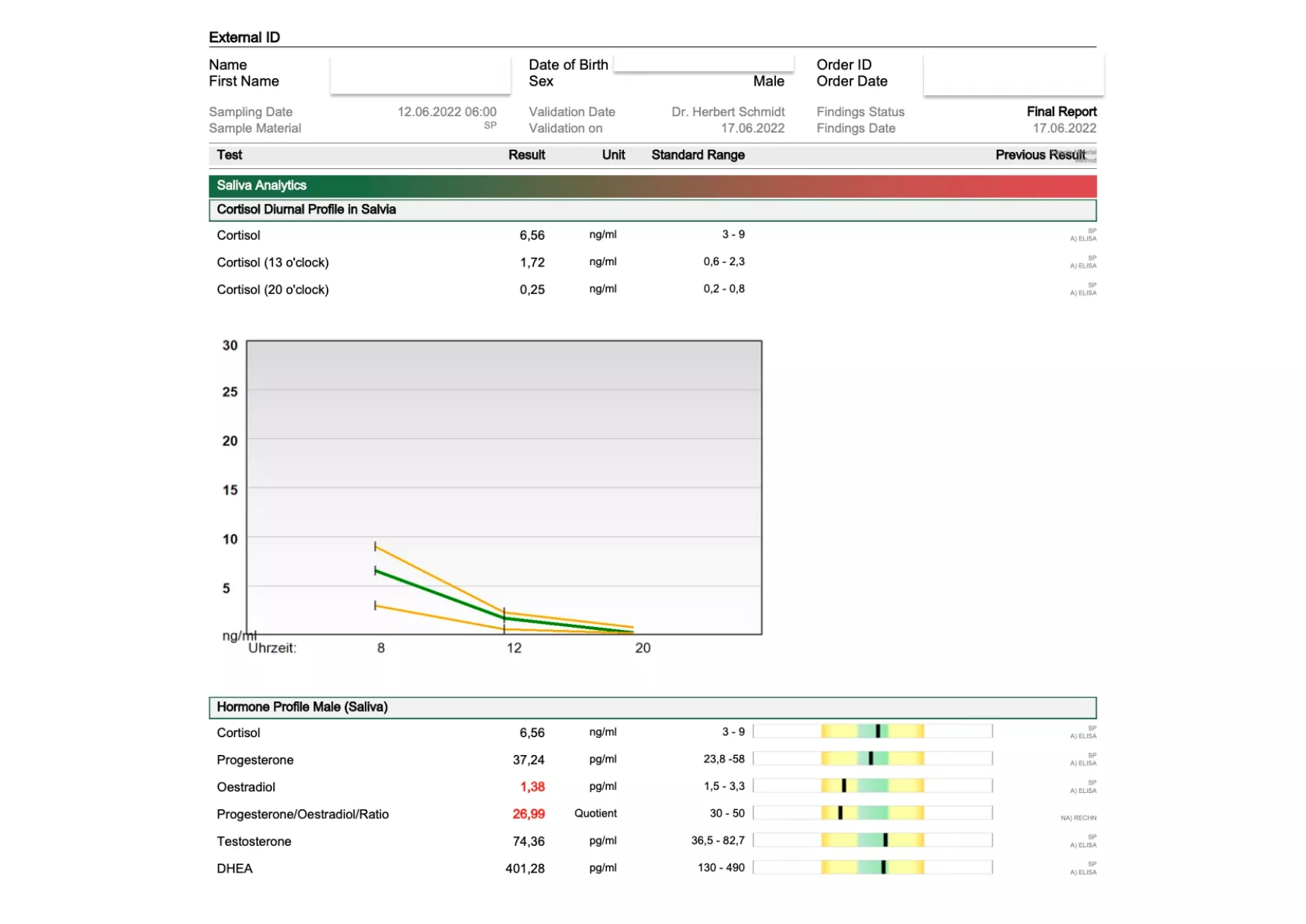1306x924 pixels.
Task: Click the DHEA result 401,28
Action: click(525, 869)
